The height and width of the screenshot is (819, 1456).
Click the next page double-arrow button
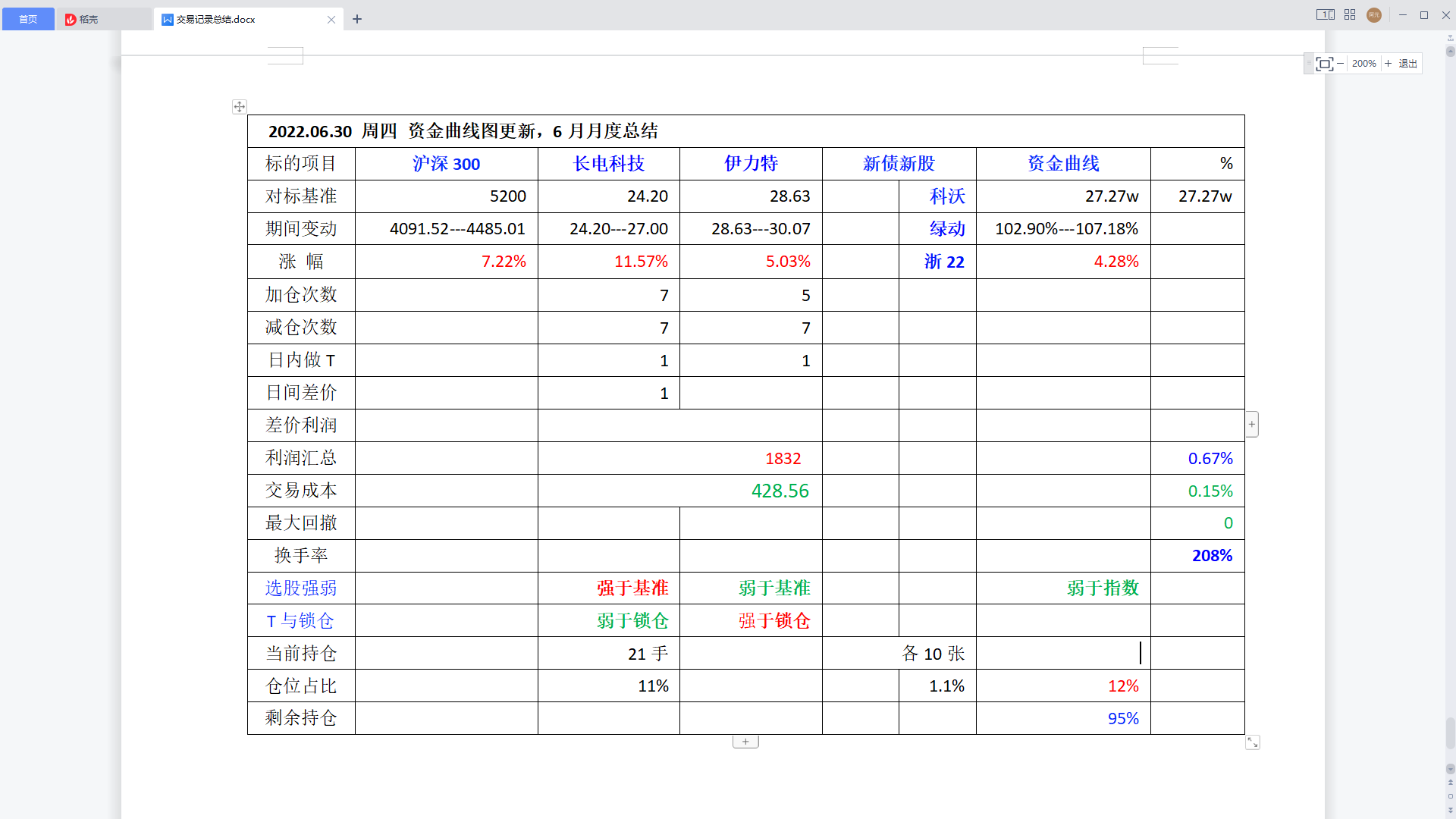(1450, 810)
